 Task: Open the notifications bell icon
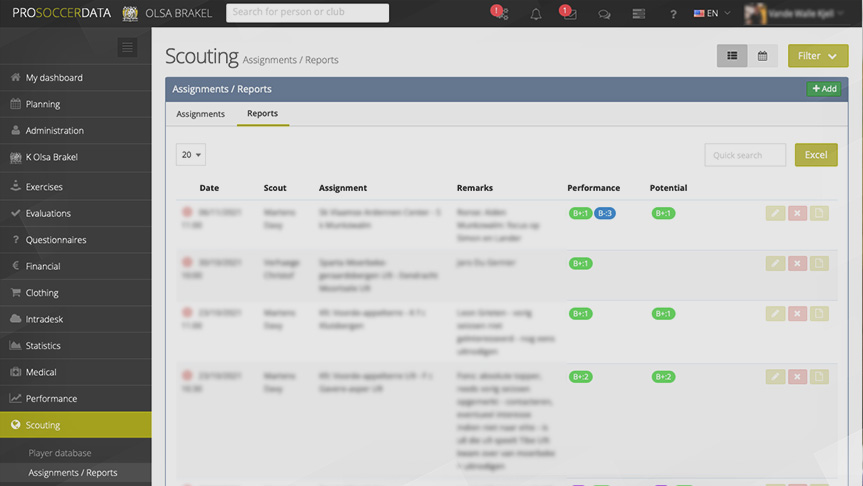pos(536,14)
